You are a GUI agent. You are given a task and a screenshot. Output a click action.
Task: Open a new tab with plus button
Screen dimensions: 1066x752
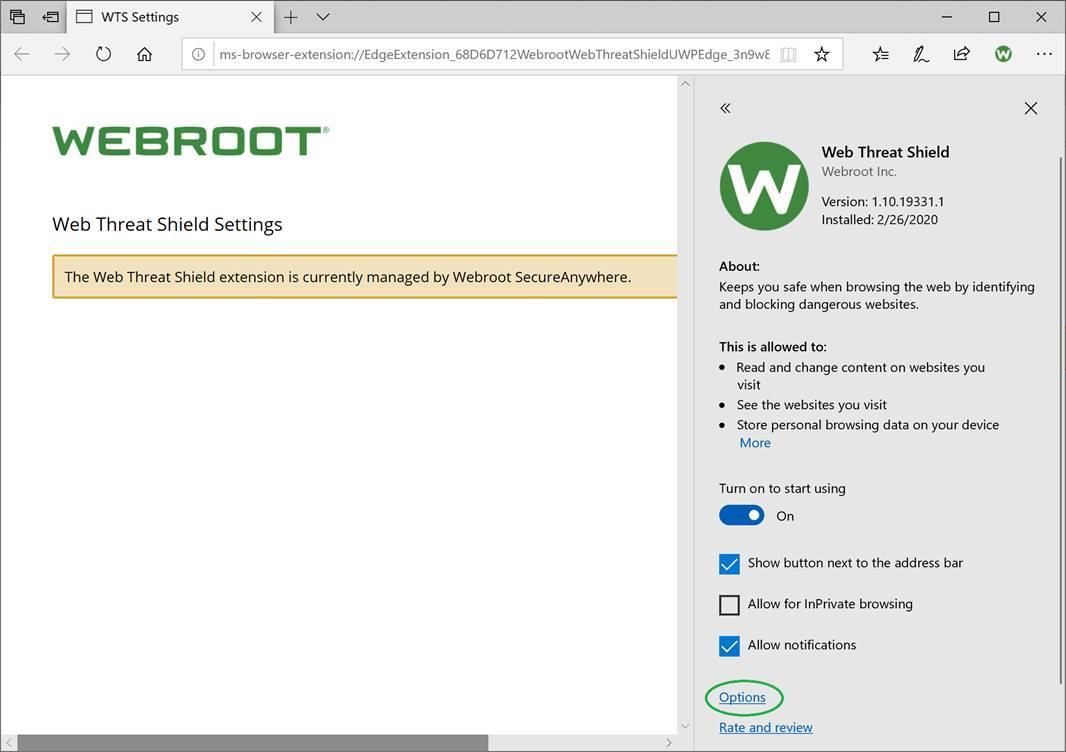(x=291, y=17)
